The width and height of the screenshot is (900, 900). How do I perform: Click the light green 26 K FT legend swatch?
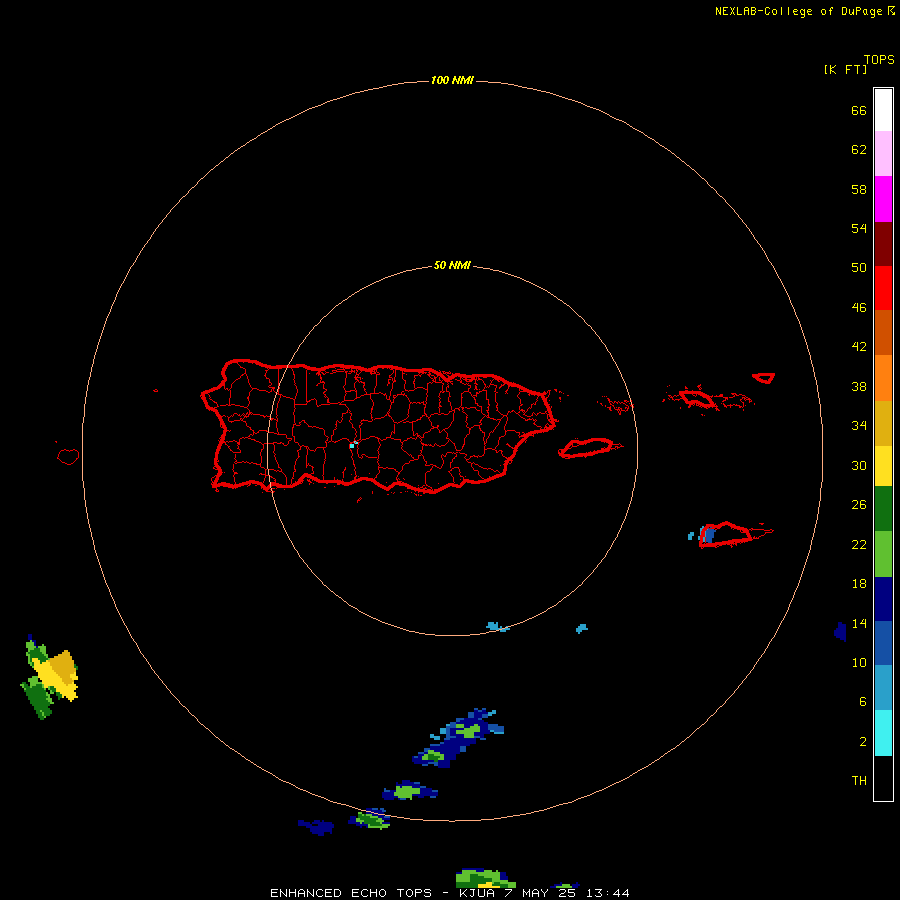[883, 554]
